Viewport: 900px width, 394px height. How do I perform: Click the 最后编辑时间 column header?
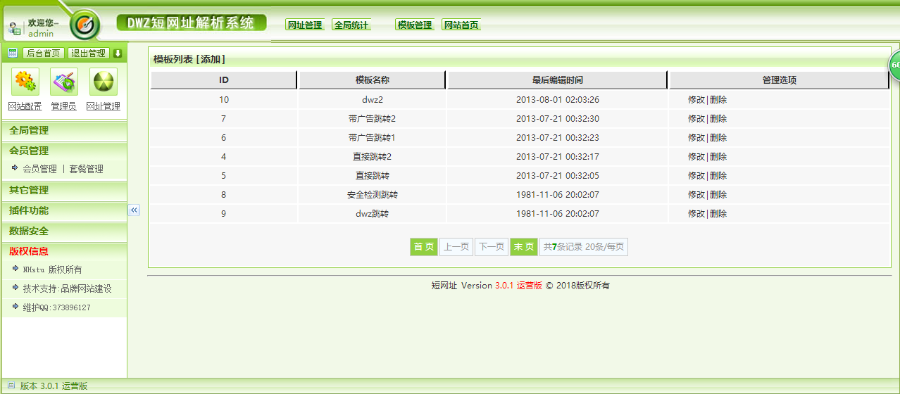(x=557, y=80)
